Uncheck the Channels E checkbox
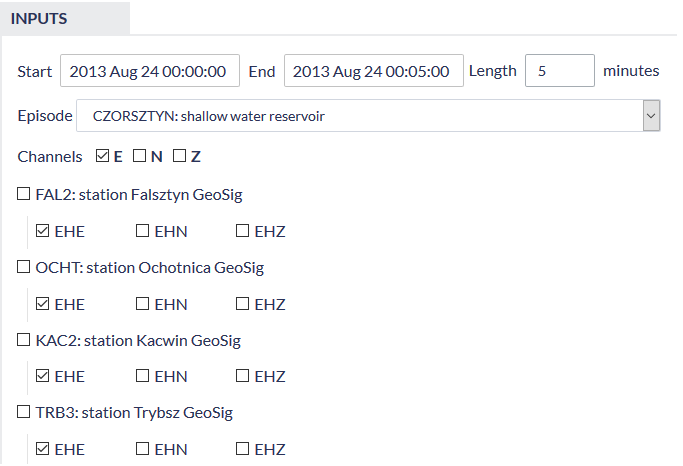Viewport: 683px width, 466px height. tap(102, 155)
